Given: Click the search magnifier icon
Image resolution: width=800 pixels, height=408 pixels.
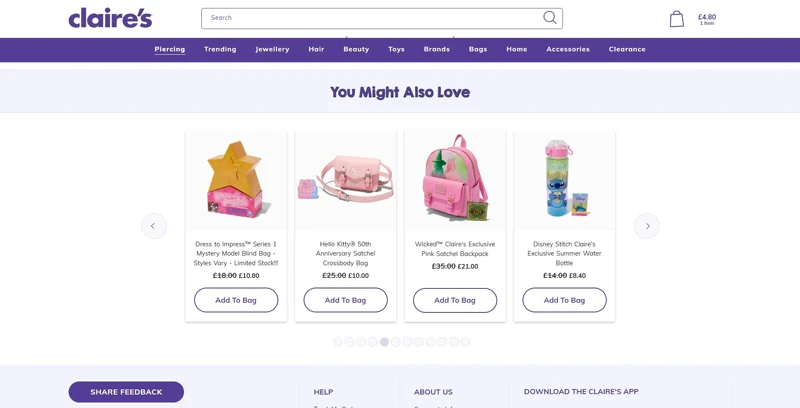Looking at the screenshot, I should (549, 18).
